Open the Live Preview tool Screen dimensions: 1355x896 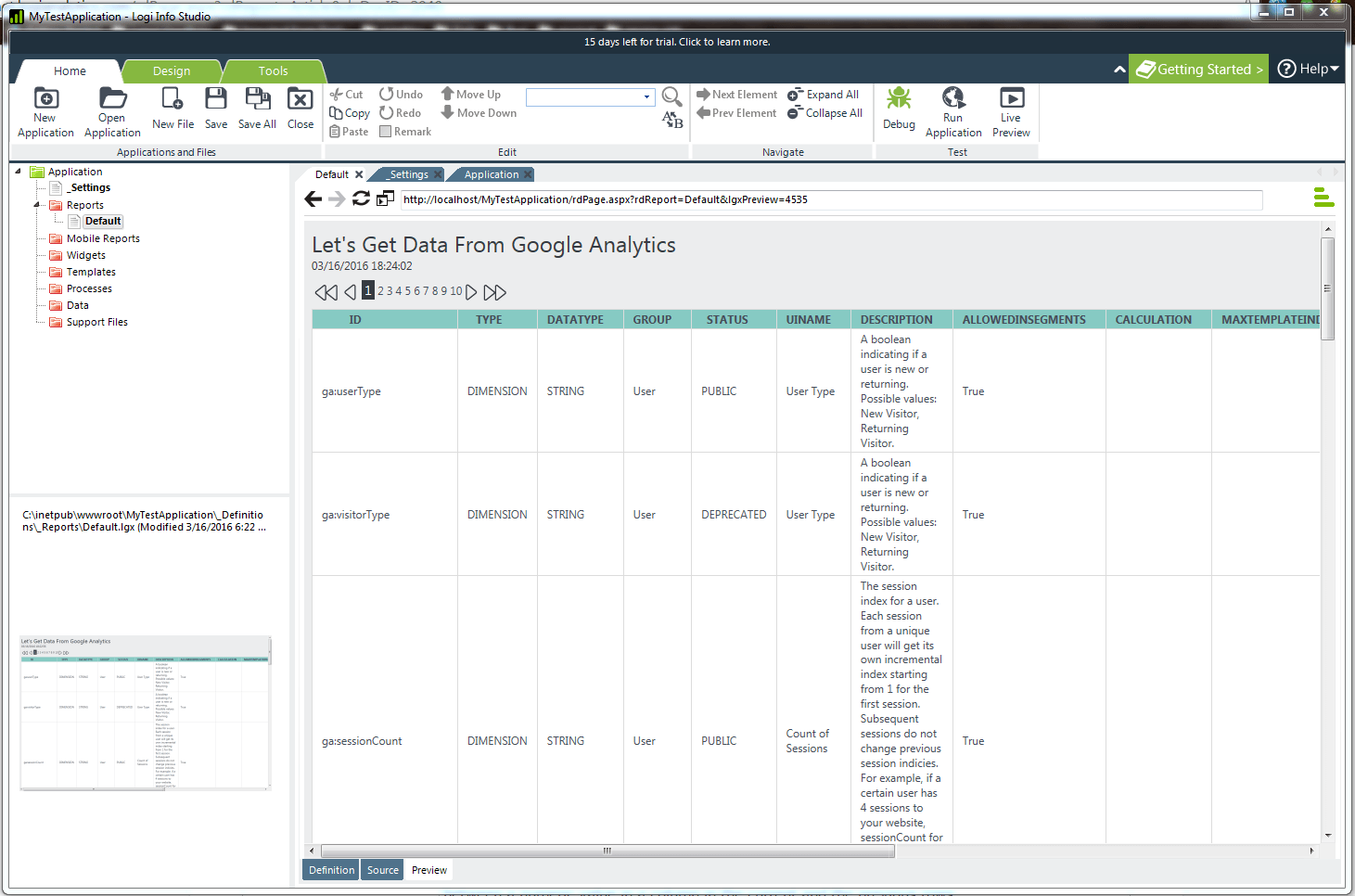tap(1010, 109)
